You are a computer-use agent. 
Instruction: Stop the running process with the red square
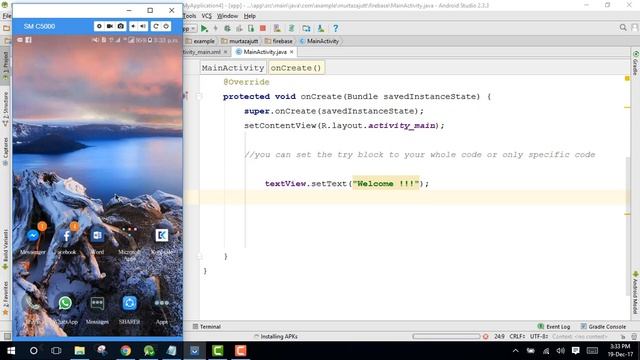(x=263, y=28)
